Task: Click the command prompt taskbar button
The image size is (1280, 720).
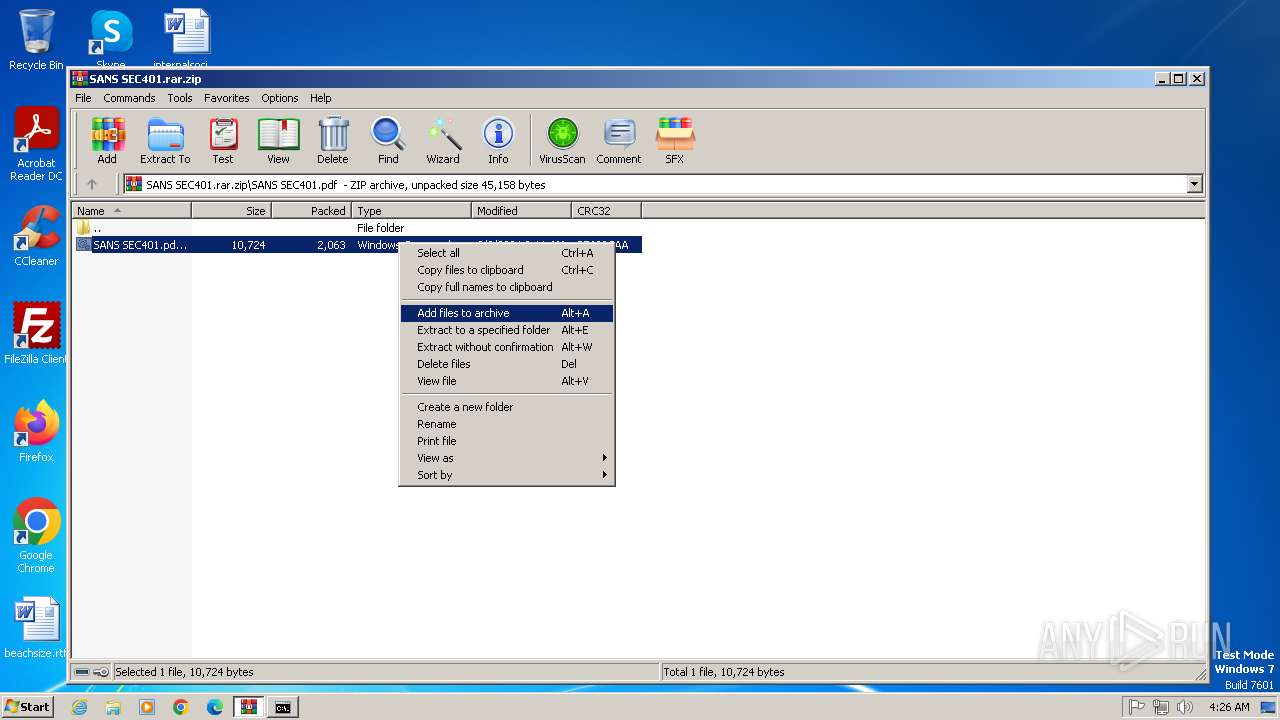Action: coord(283,707)
